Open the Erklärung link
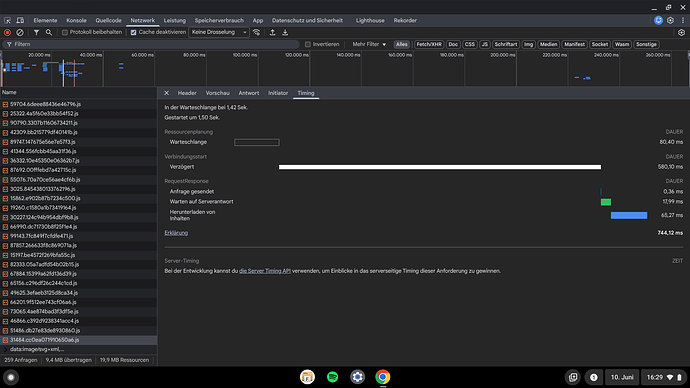The width and height of the screenshot is (690, 388). pos(176,233)
